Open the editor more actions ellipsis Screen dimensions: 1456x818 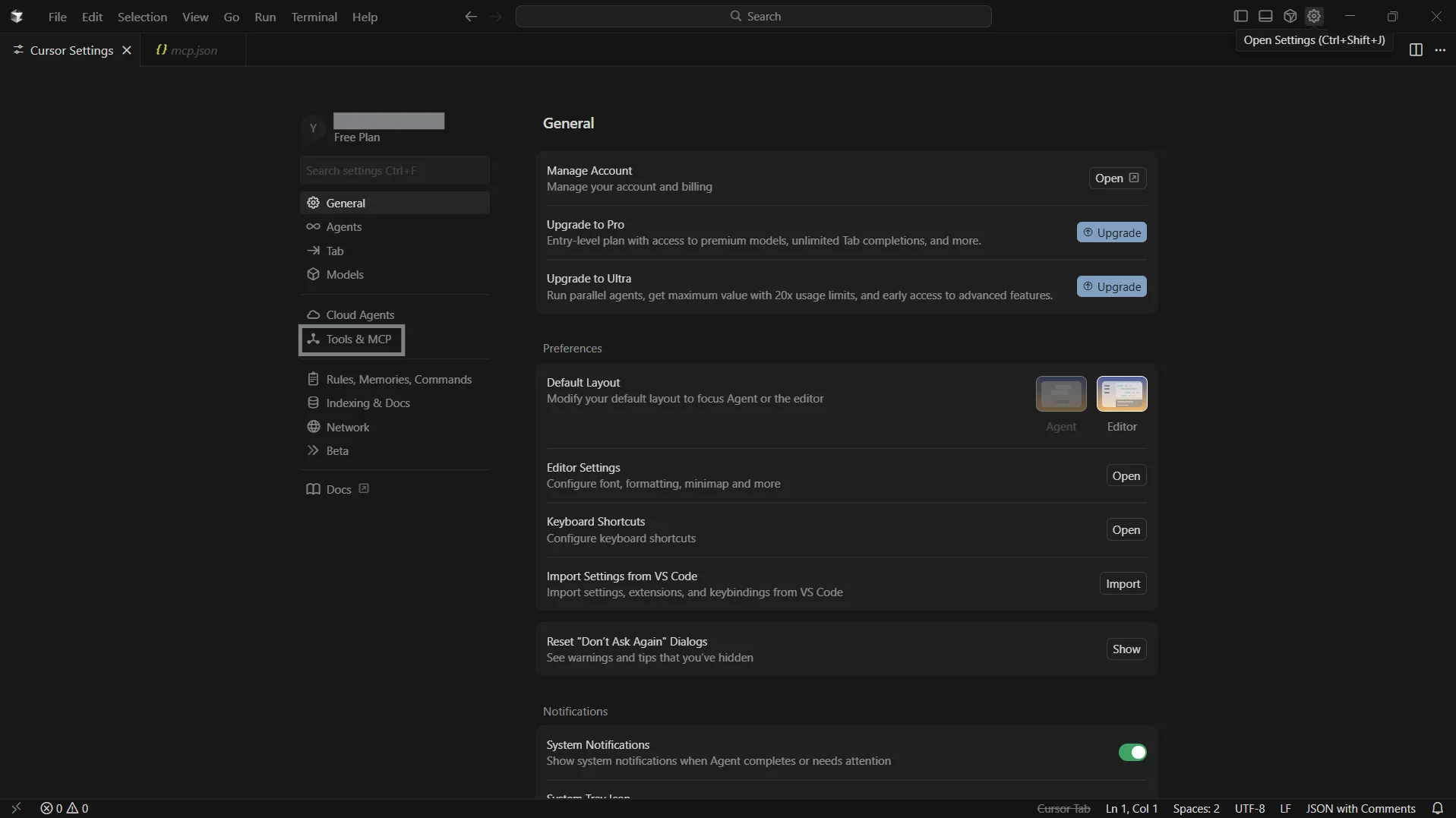pos(1440,50)
